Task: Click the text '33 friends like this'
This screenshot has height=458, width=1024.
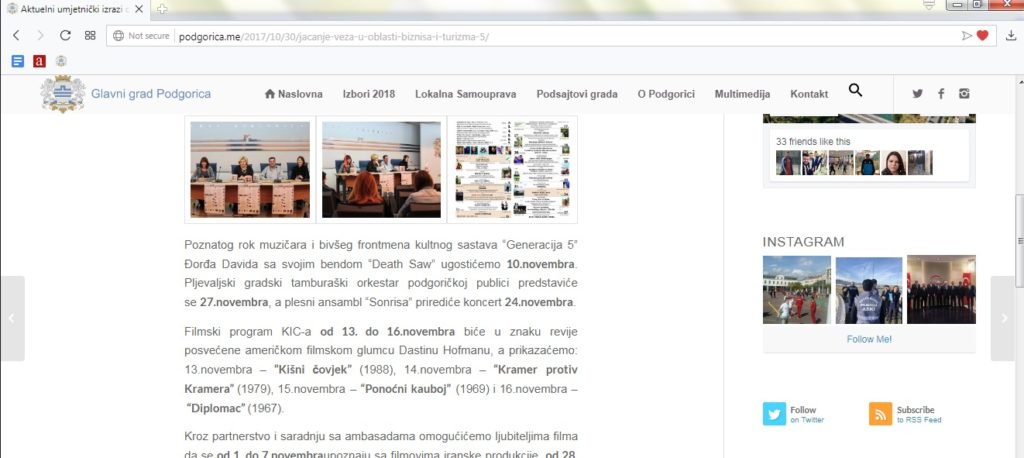Action: click(x=814, y=141)
